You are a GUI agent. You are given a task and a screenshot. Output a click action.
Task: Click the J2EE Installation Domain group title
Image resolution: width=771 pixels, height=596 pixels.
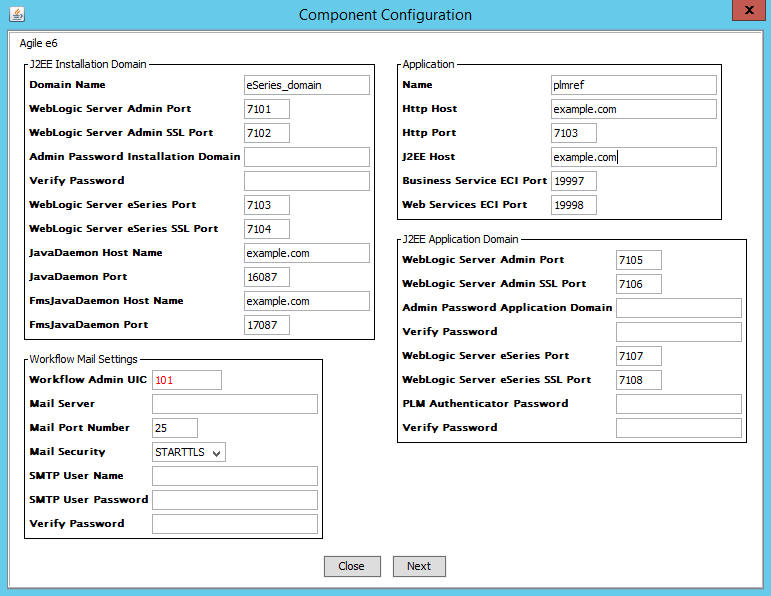coord(88,64)
